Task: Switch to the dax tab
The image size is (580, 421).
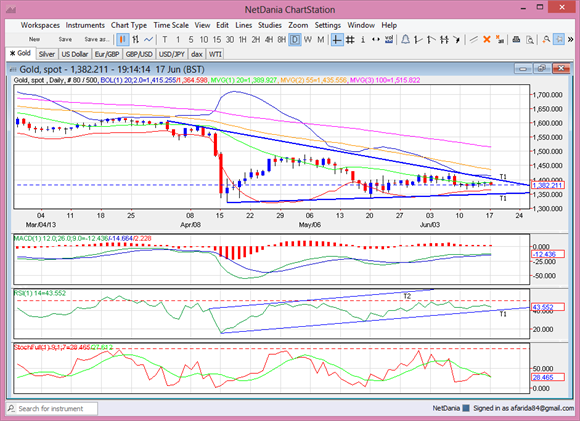Action: tap(196, 54)
